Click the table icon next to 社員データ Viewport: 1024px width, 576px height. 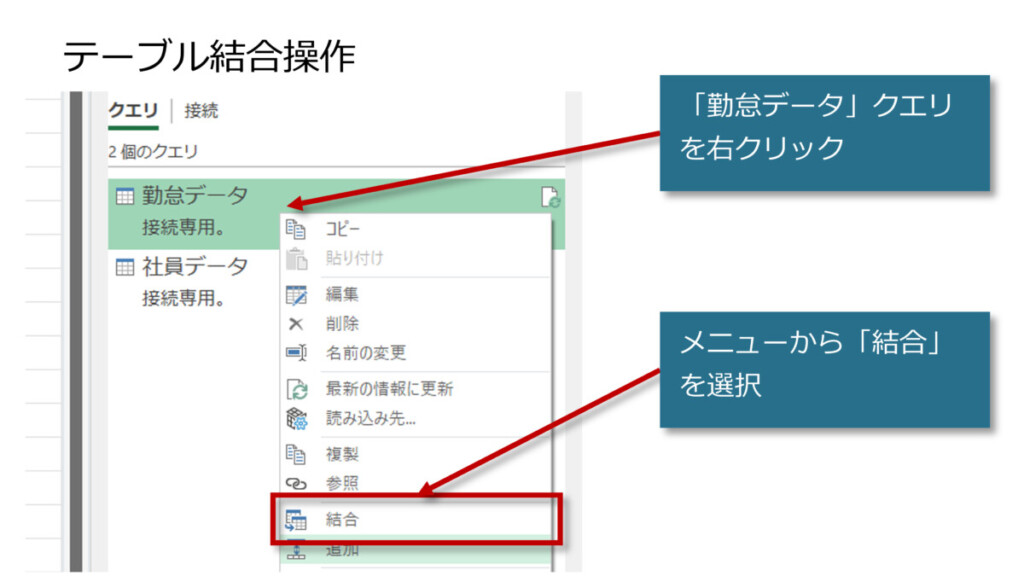pyautogui.click(x=125, y=267)
